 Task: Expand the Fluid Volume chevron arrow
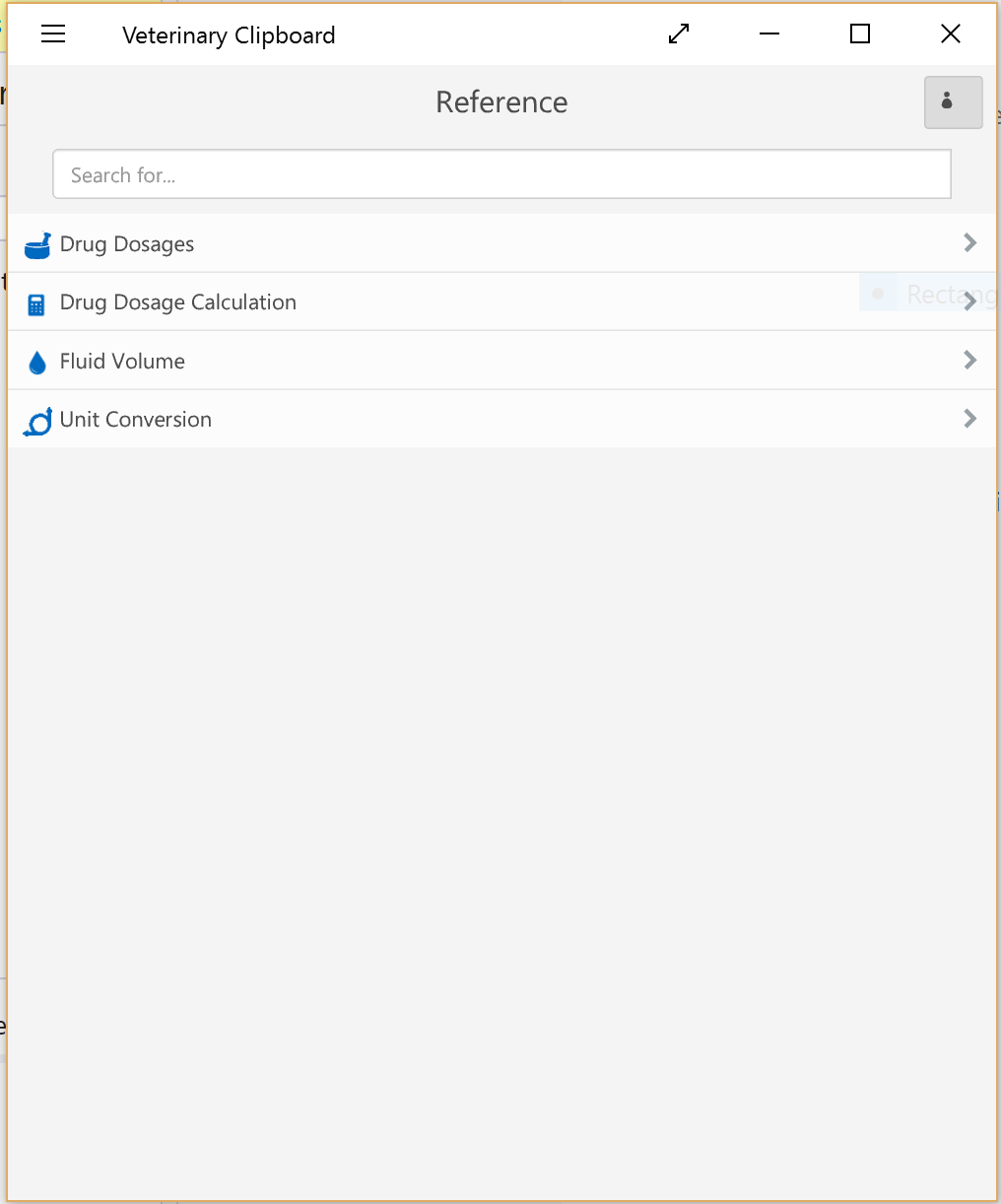(x=970, y=360)
